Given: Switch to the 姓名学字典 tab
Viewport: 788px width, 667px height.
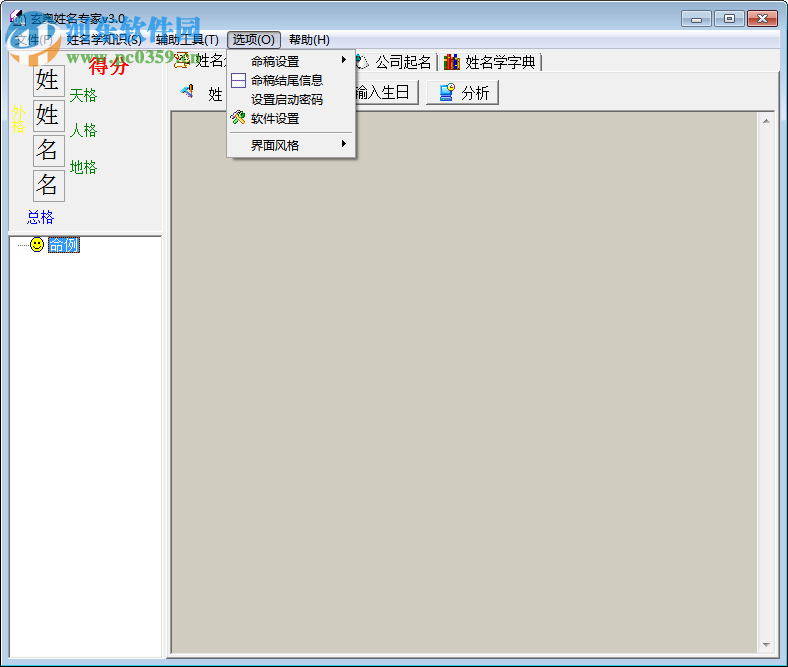Looking at the screenshot, I should point(490,62).
